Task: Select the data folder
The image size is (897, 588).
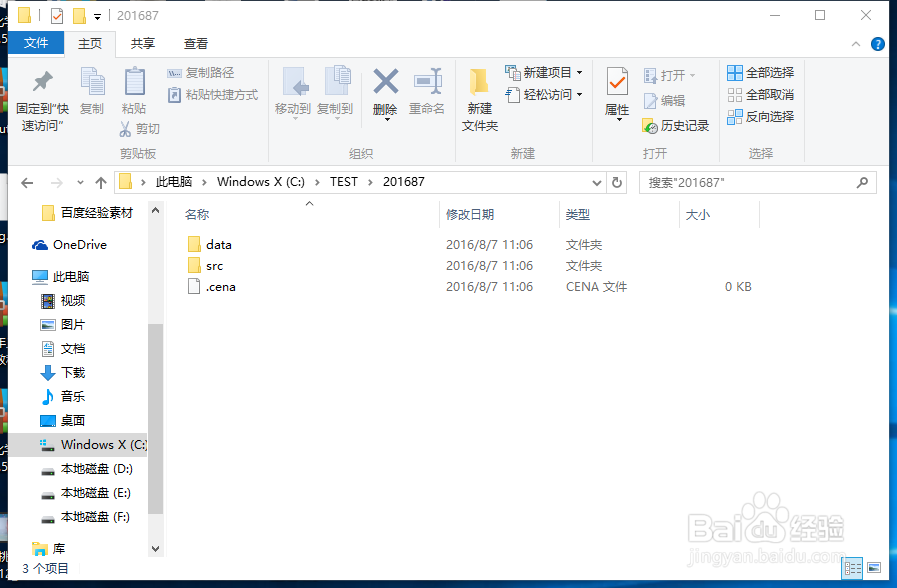Action: (210, 245)
